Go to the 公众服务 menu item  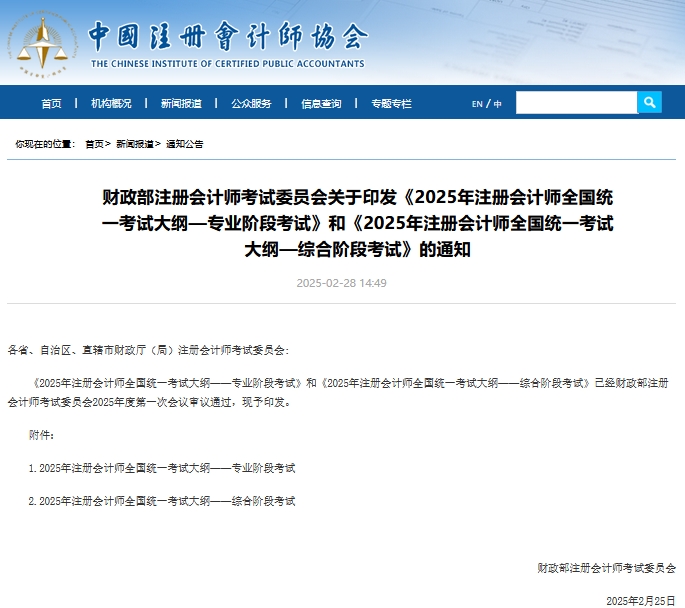coord(251,104)
